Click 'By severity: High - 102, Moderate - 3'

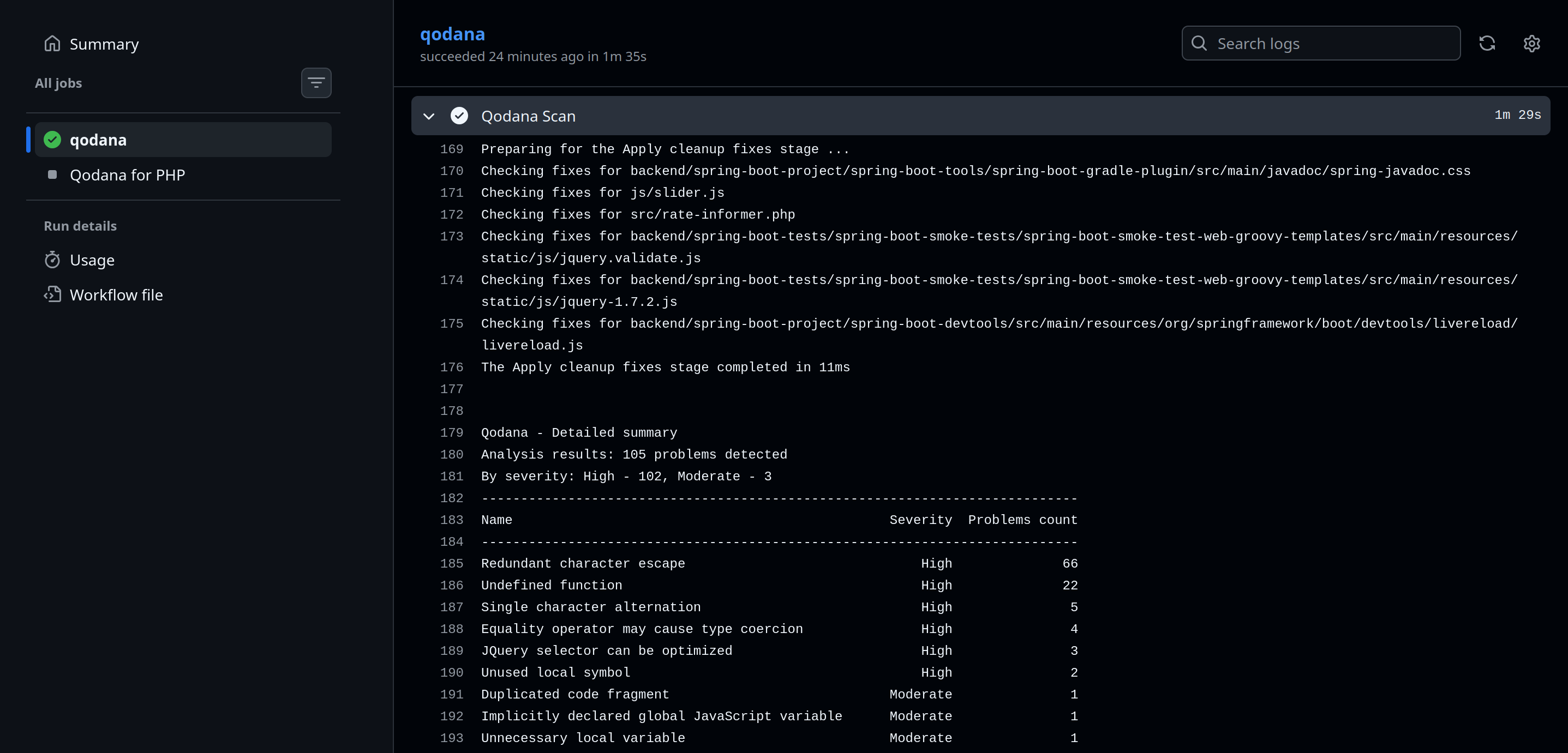pos(626,476)
